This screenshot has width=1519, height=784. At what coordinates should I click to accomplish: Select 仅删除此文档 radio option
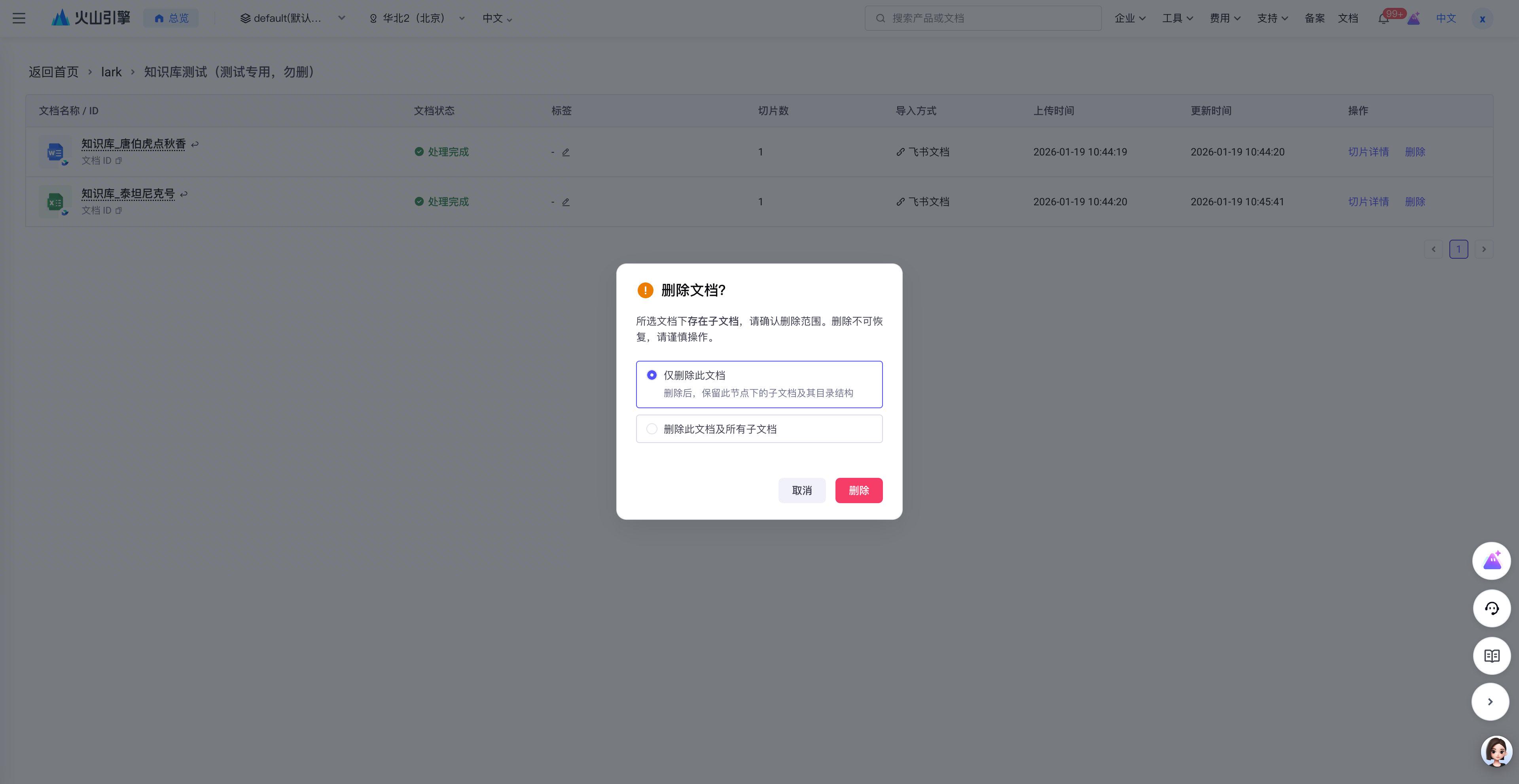652,375
